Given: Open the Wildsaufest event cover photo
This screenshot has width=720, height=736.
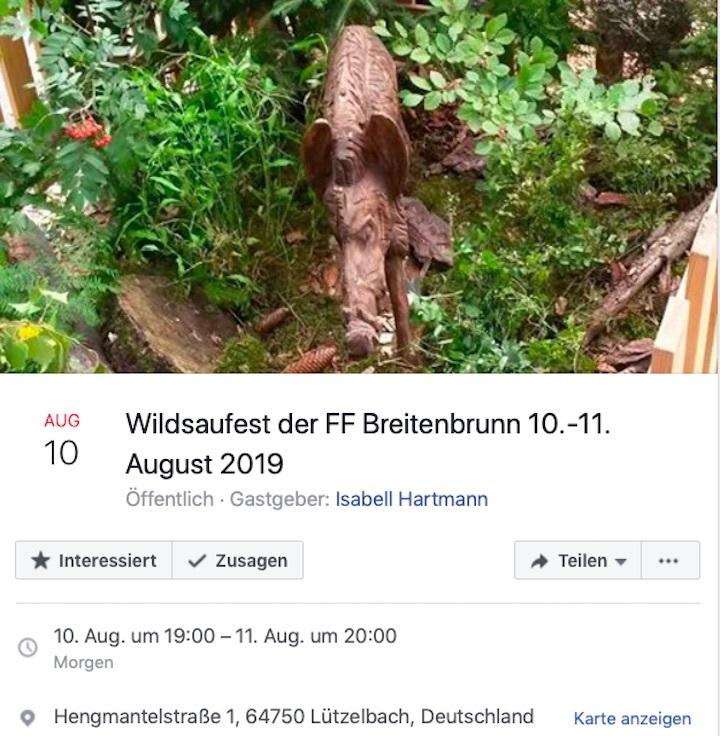Looking at the screenshot, I should click(x=359, y=186).
